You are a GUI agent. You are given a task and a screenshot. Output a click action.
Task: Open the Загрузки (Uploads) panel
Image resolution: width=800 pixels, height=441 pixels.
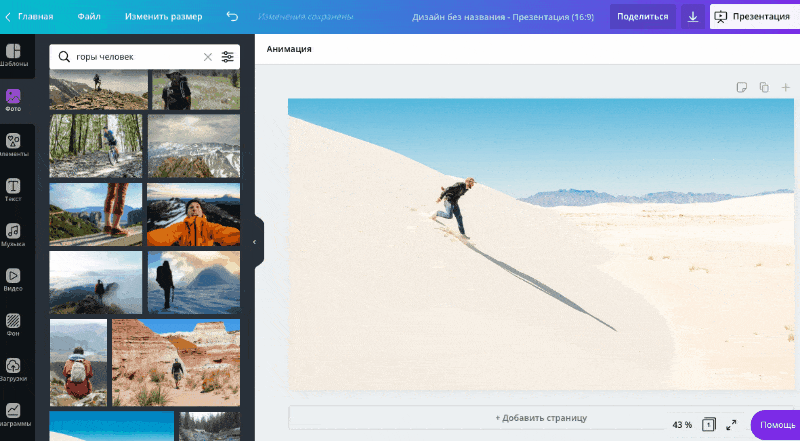[14, 370]
